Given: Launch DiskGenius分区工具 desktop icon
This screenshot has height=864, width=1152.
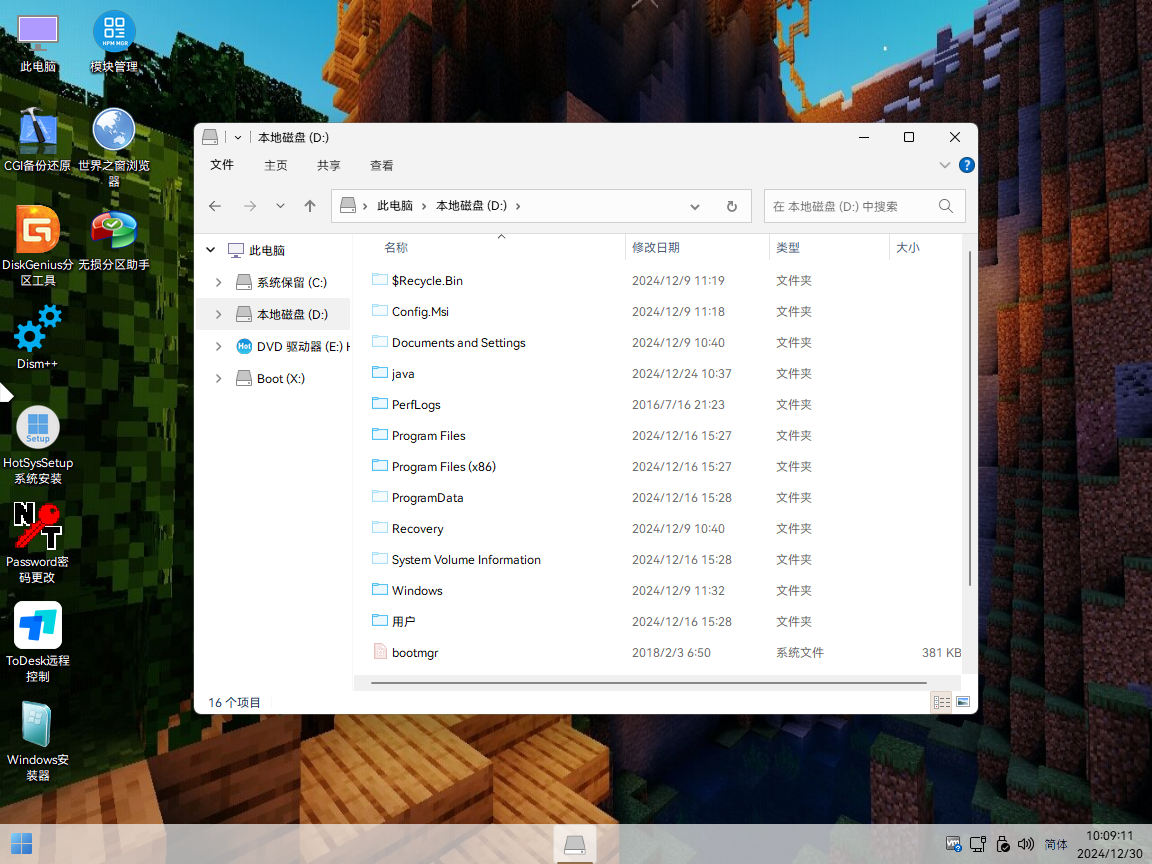Looking at the screenshot, I should tap(37, 246).
